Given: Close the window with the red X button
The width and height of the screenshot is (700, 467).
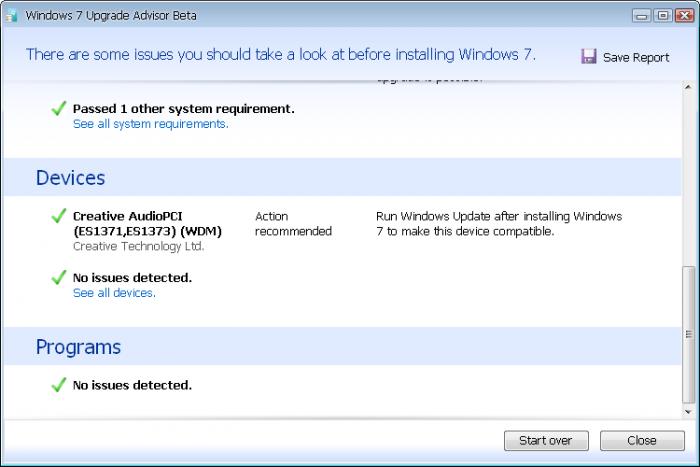Looking at the screenshot, I should click(x=684, y=16).
